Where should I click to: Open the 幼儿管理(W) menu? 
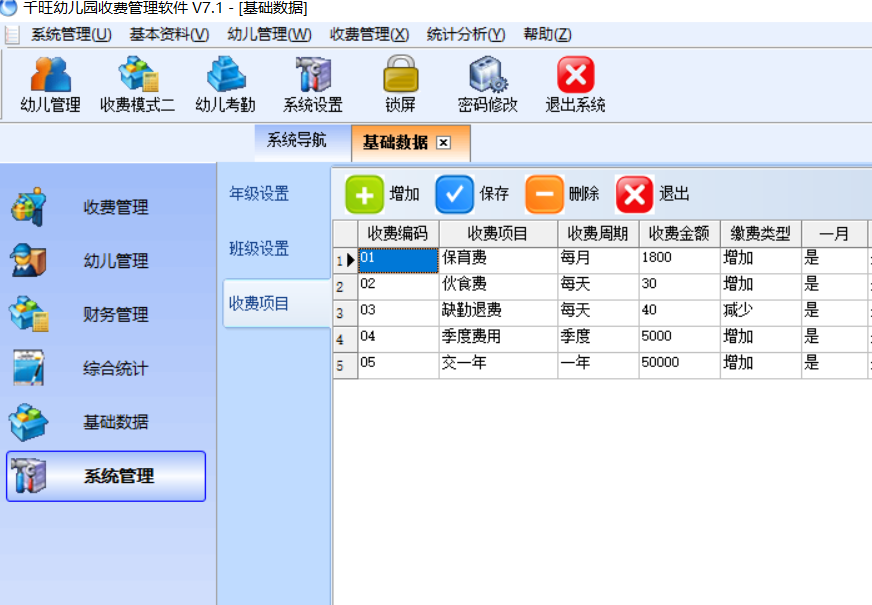tap(269, 34)
